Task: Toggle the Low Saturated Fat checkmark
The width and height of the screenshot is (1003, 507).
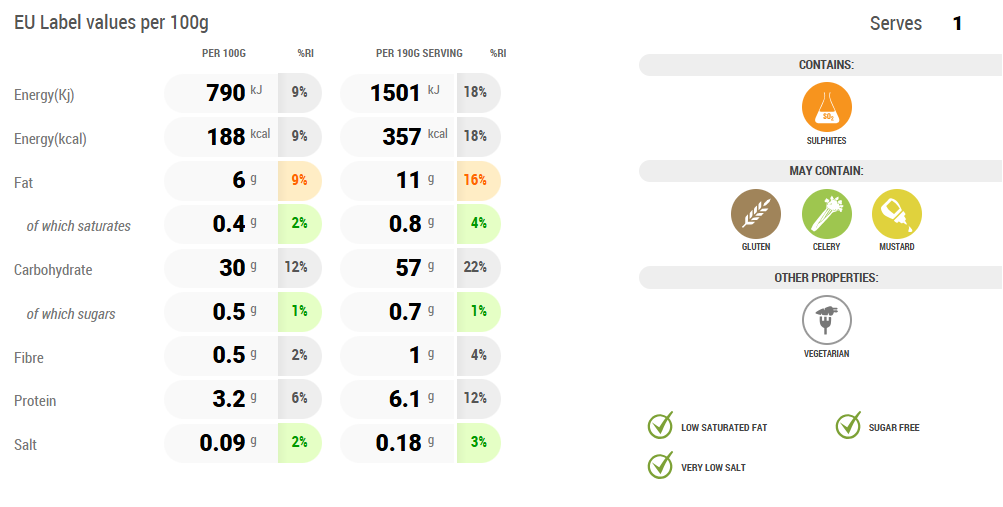Action: point(660,426)
